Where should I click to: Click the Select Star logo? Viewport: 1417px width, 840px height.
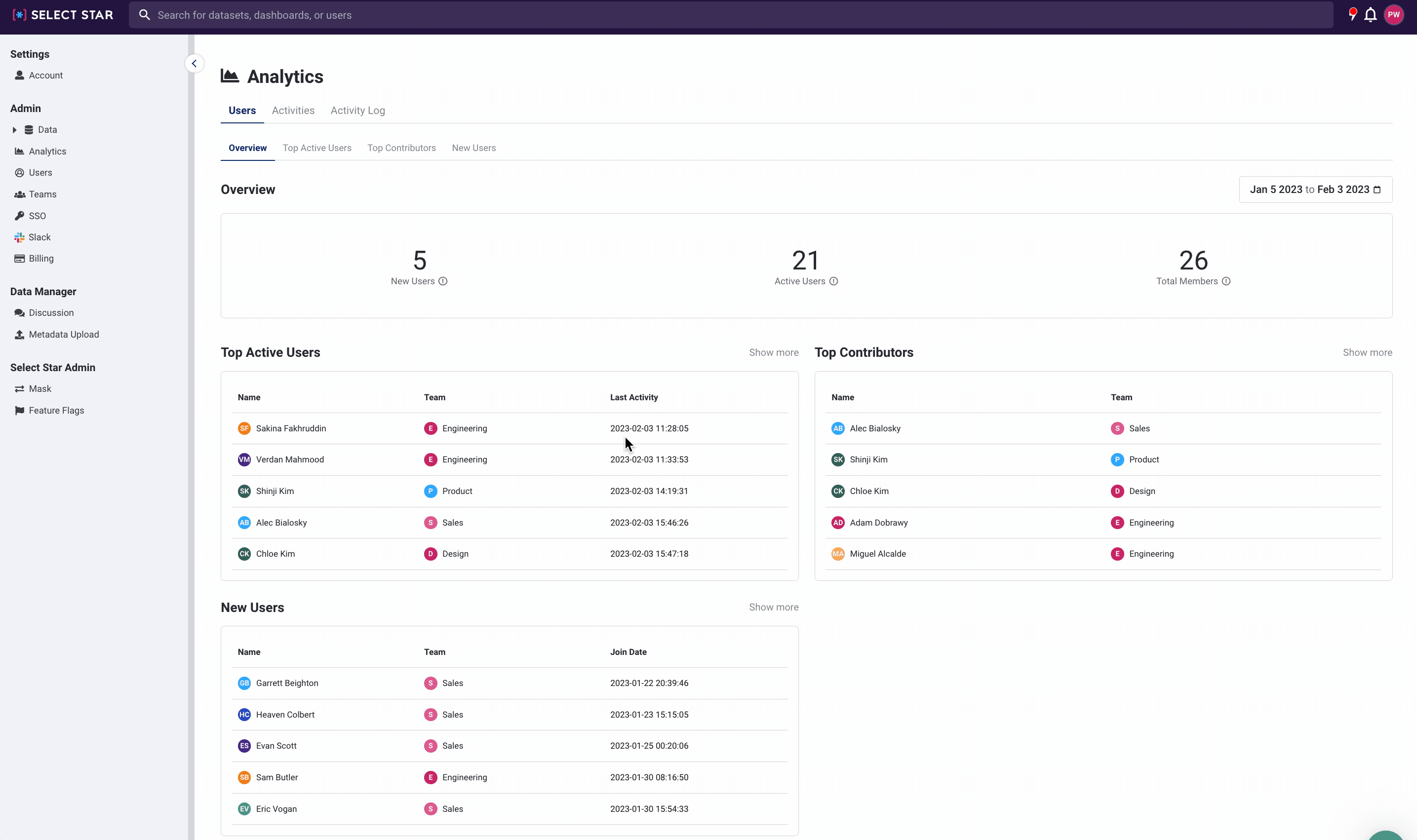(63, 15)
